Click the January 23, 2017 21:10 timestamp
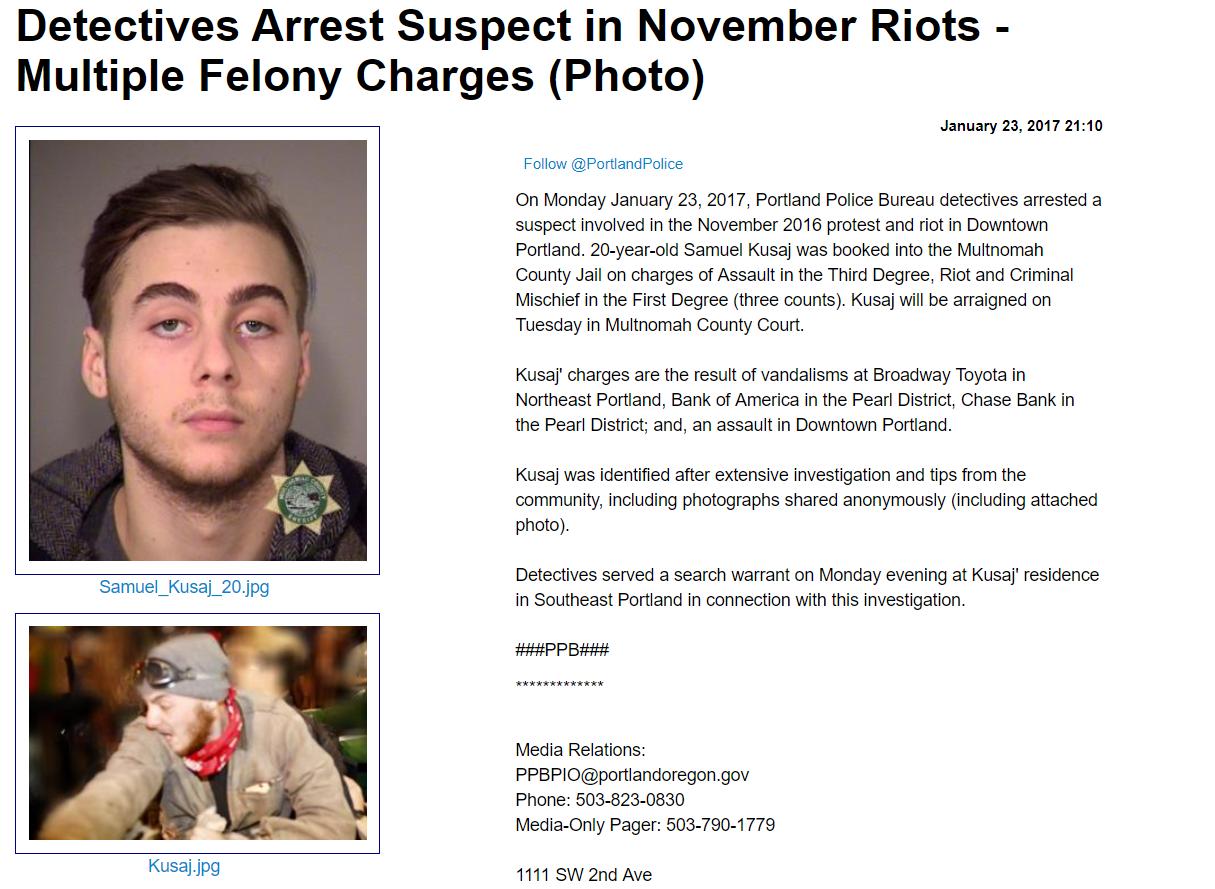This screenshot has height=889, width=1215. pos(1021,126)
